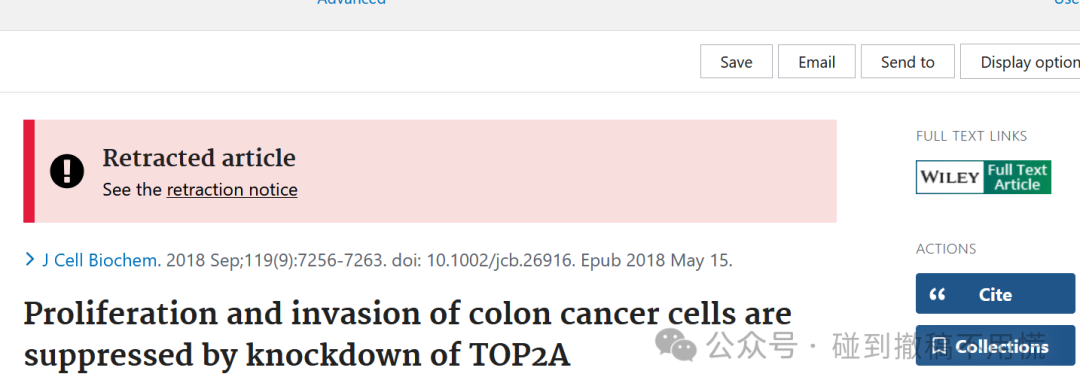1080x389 pixels.
Task: Click the quotation mark icon on Cite
Action: pos(937,295)
